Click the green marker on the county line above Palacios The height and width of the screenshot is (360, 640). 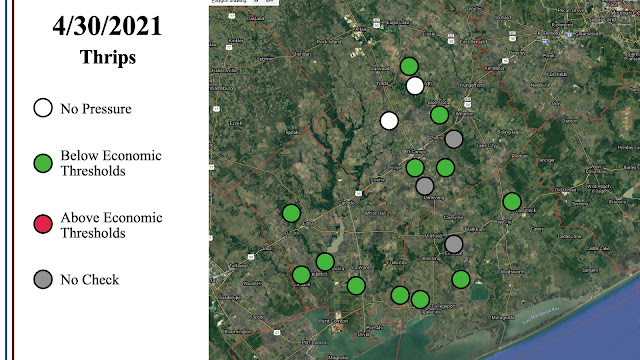click(400, 295)
